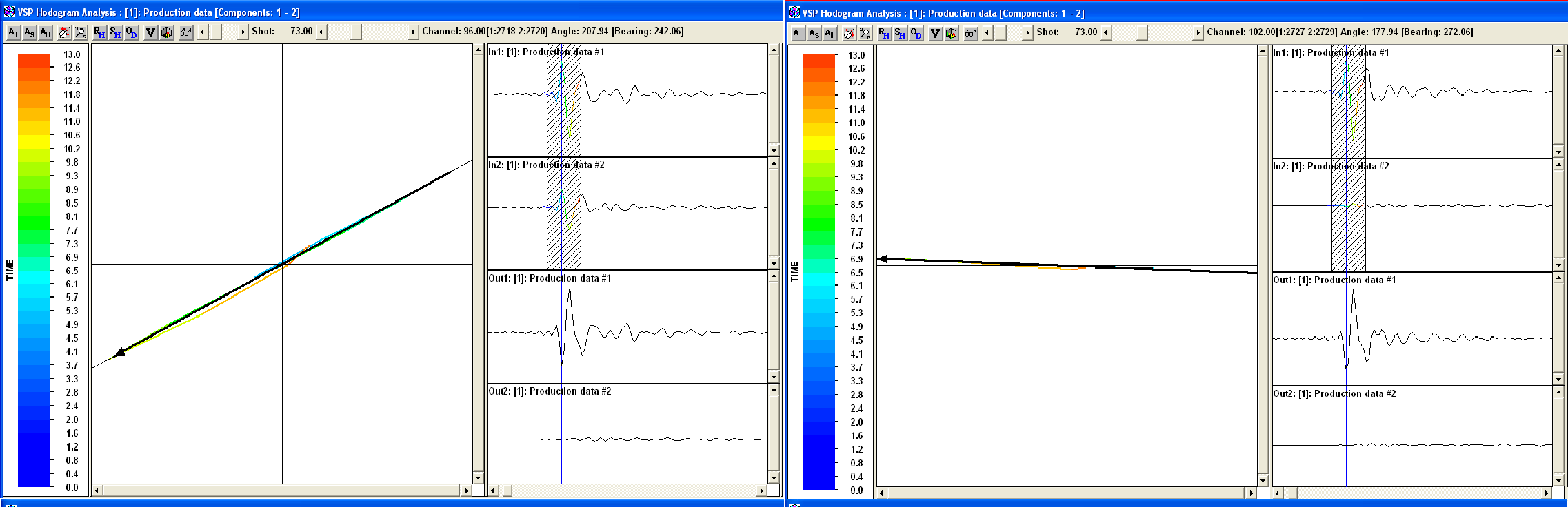
Task: Click the A||| all-traces amplitude icon in right window
Action: tap(830, 33)
